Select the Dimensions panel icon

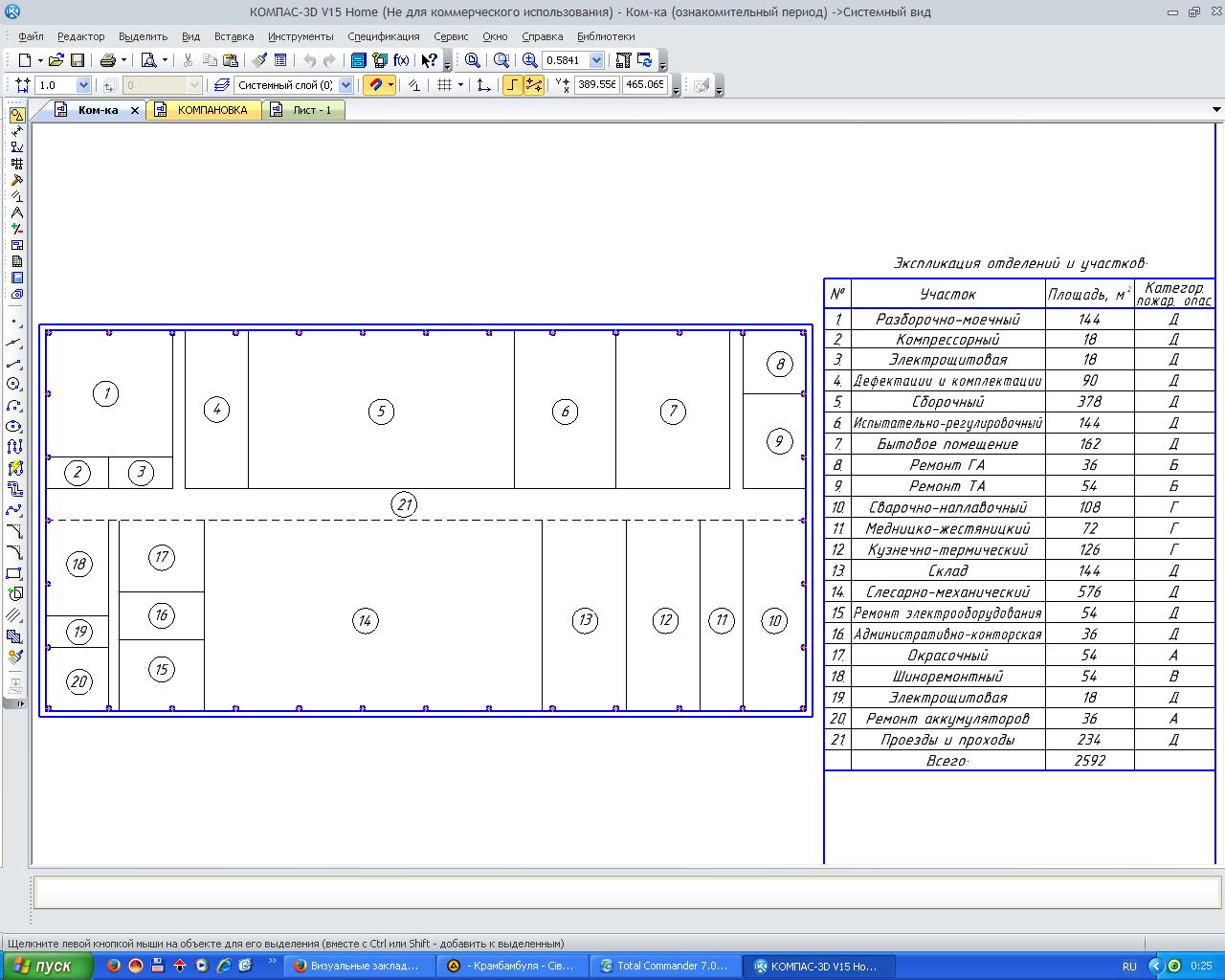point(17,131)
